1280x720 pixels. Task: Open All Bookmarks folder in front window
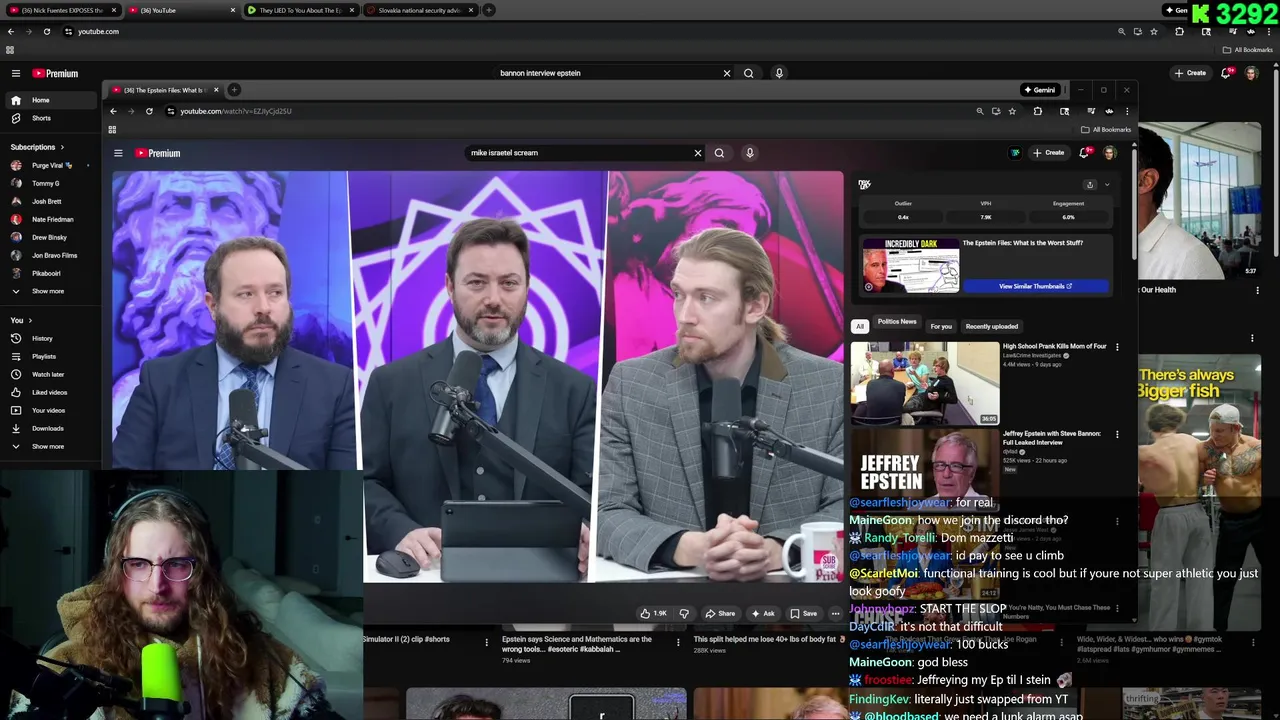click(1106, 129)
